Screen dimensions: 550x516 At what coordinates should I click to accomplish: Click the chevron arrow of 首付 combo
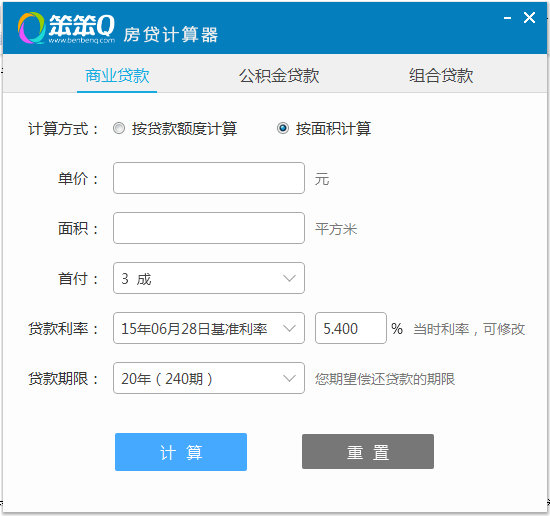[x=289, y=279]
